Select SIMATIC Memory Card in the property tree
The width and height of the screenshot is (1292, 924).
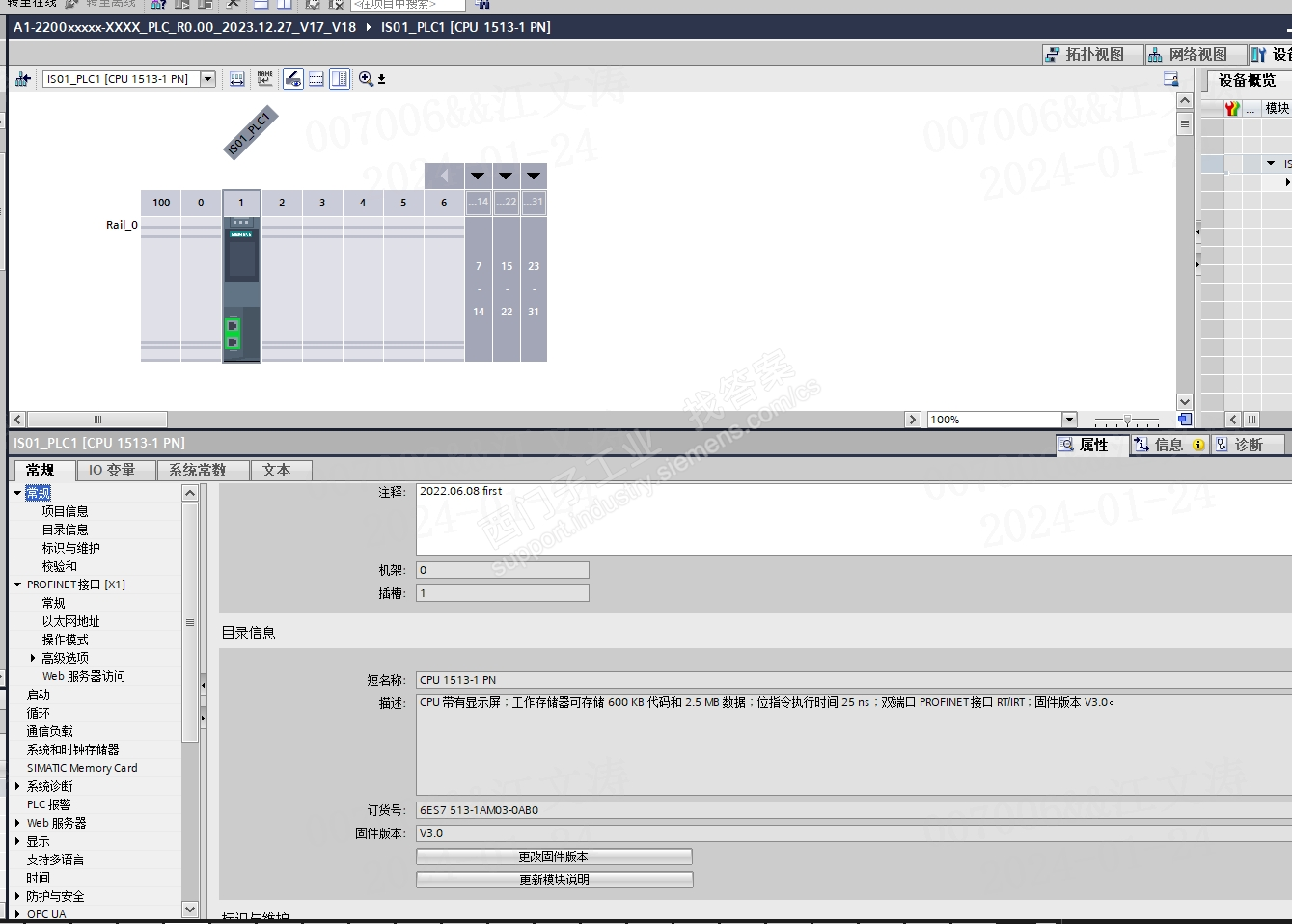(x=82, y=768)
